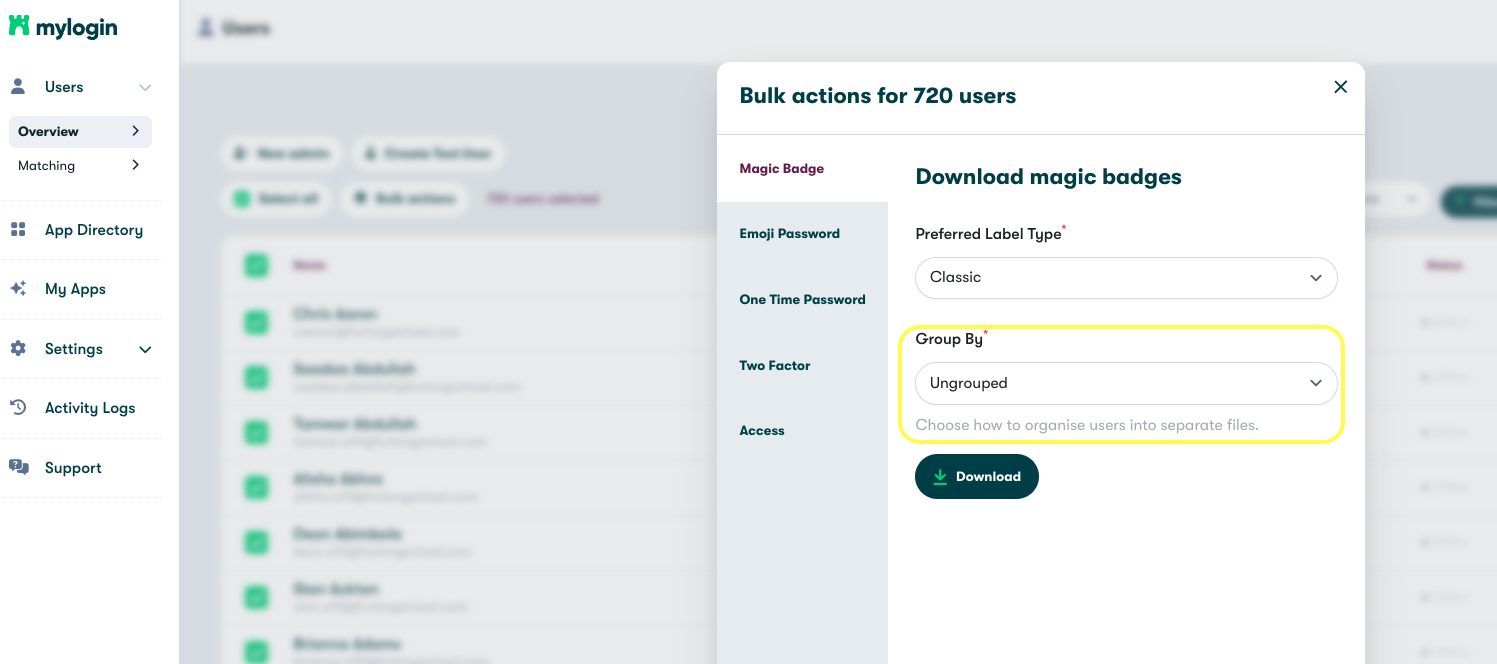Expand the Settings menu chevron
The height and width of the screenshot is (664, 1497).
click(145, 350)
